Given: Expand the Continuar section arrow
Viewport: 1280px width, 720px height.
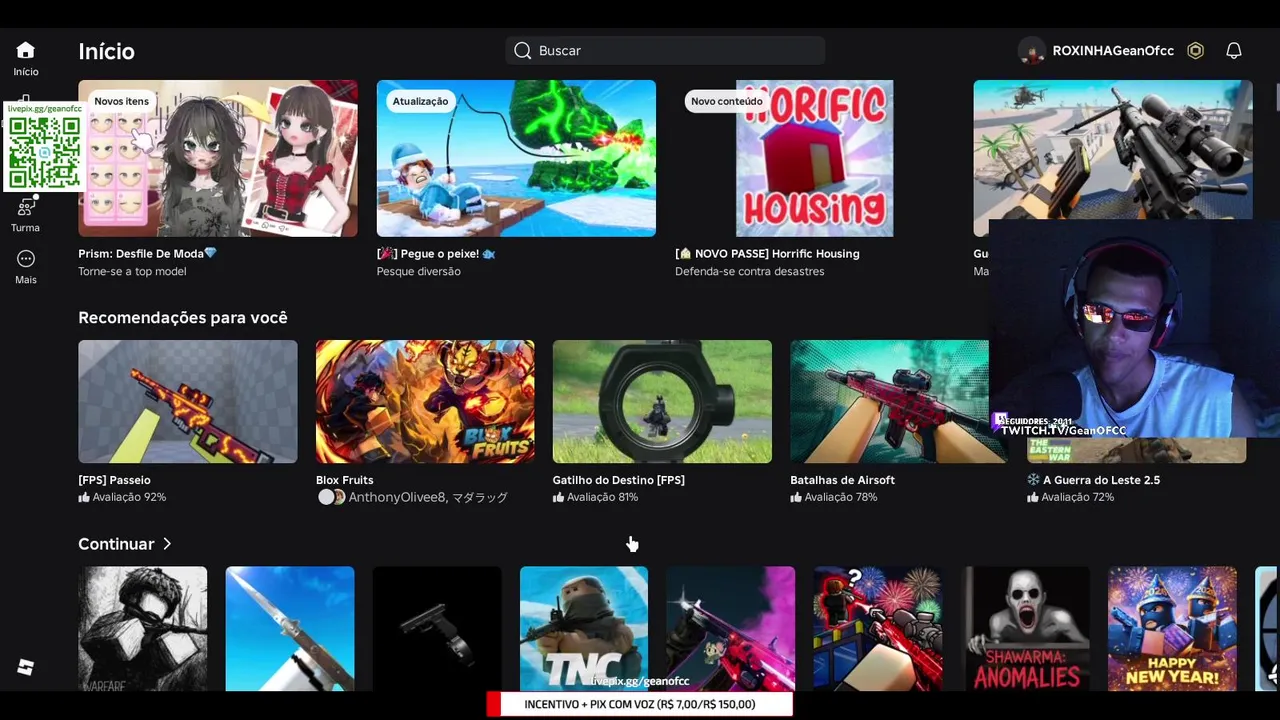Looking at the screenshot, I should 167,544.
